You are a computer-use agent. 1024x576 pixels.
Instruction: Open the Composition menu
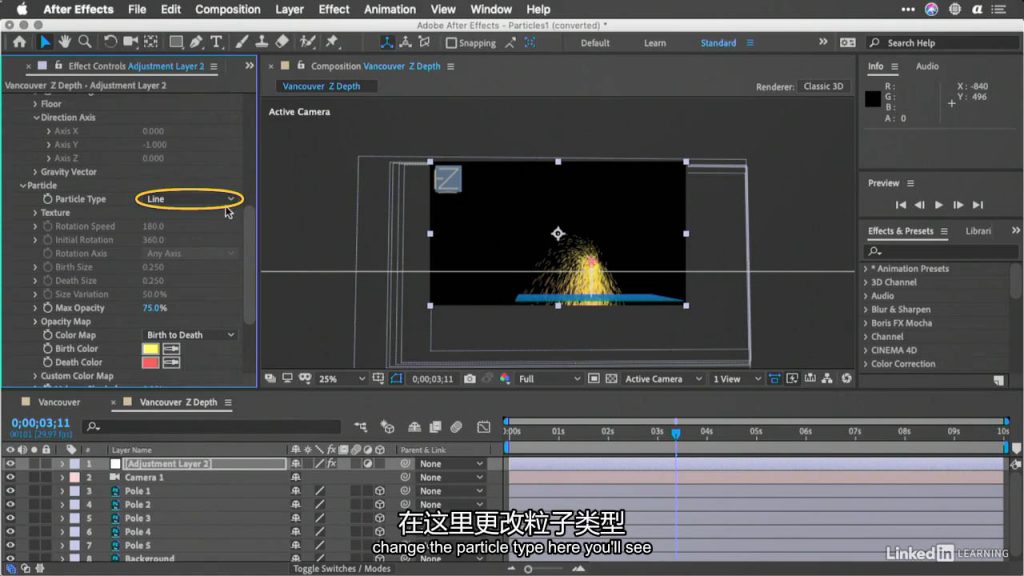click(x=227, y=9)
